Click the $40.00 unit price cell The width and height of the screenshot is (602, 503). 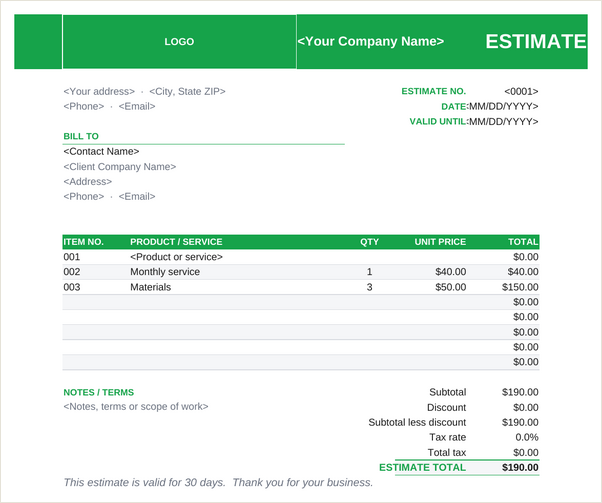pos(451,272)
